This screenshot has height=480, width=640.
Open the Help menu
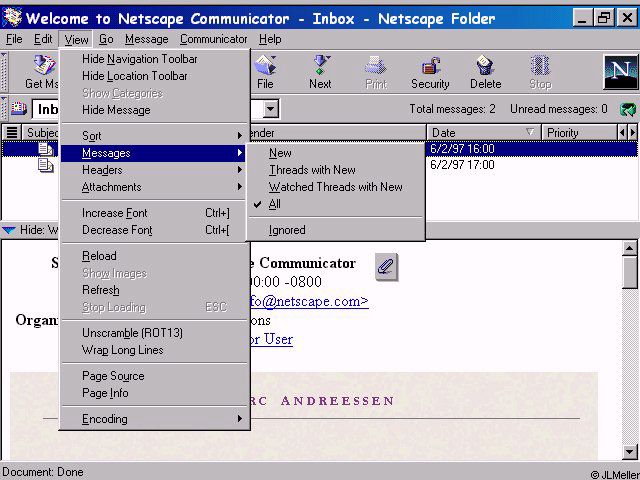[270, 39]
